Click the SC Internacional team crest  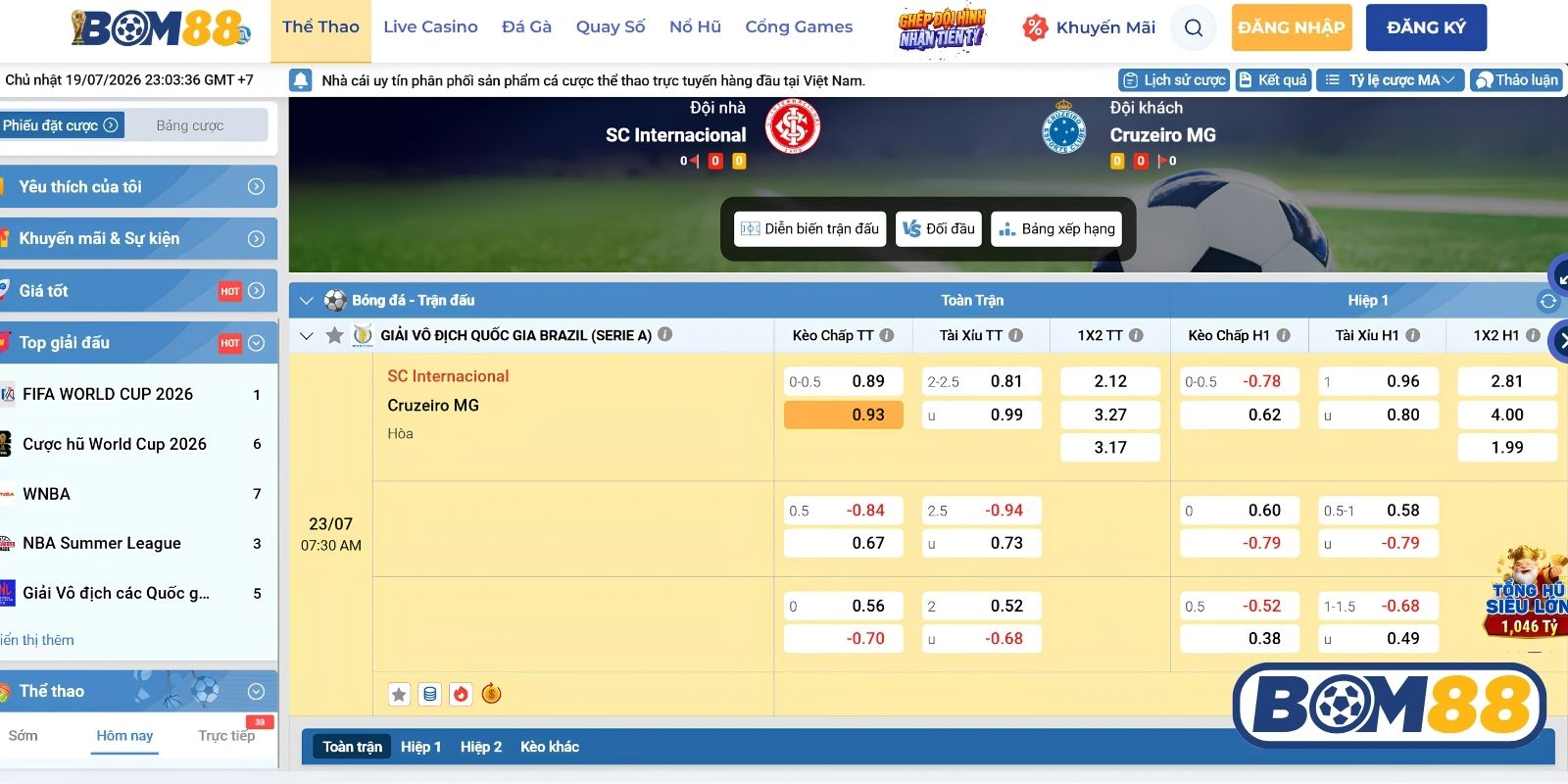[x=792, y=126]
